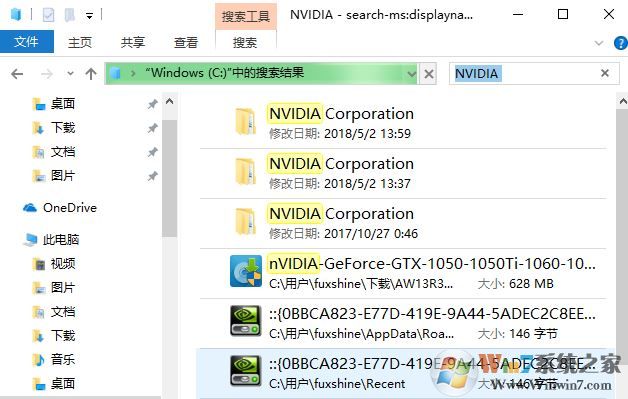Click the File Explorer title bar icon
Viewport: 628px width, 399px height.
click(x=16, y=15)
